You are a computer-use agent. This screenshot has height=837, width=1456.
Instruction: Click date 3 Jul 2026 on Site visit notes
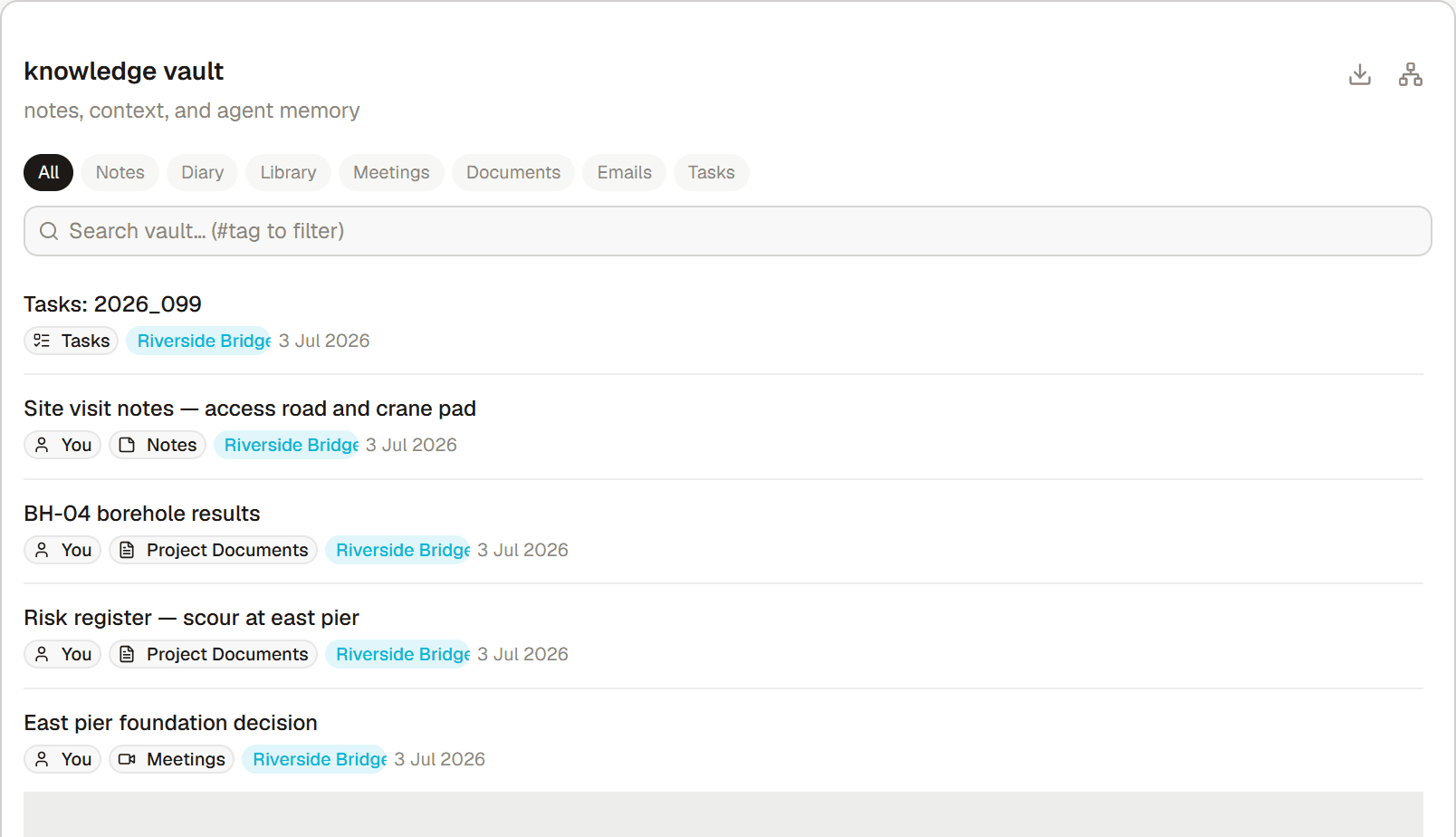[411, 445]
